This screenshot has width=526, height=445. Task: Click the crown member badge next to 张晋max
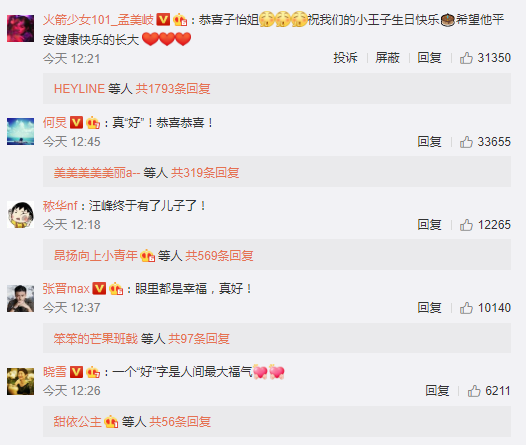(x=116, y=288)
